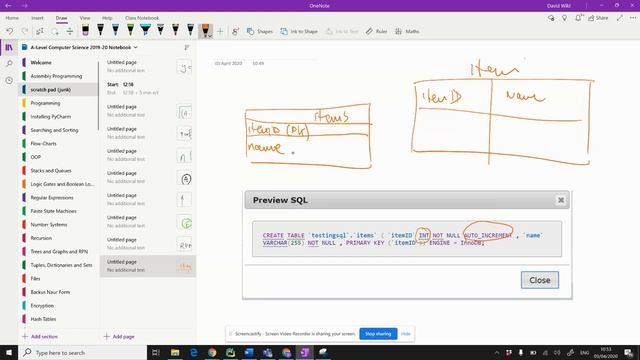Open the Recursion section
640x360 pixels.
tap(58, 238)
